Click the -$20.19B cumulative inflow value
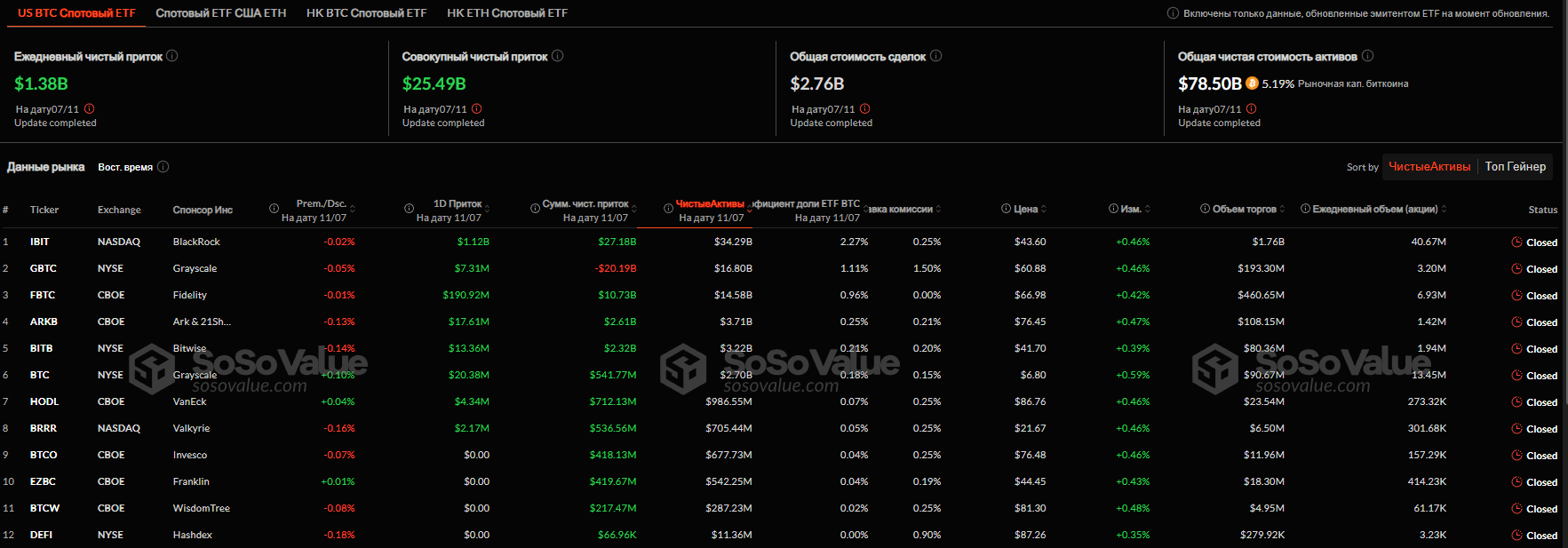This screenshot has width=1568, height=548. (616, 268)
